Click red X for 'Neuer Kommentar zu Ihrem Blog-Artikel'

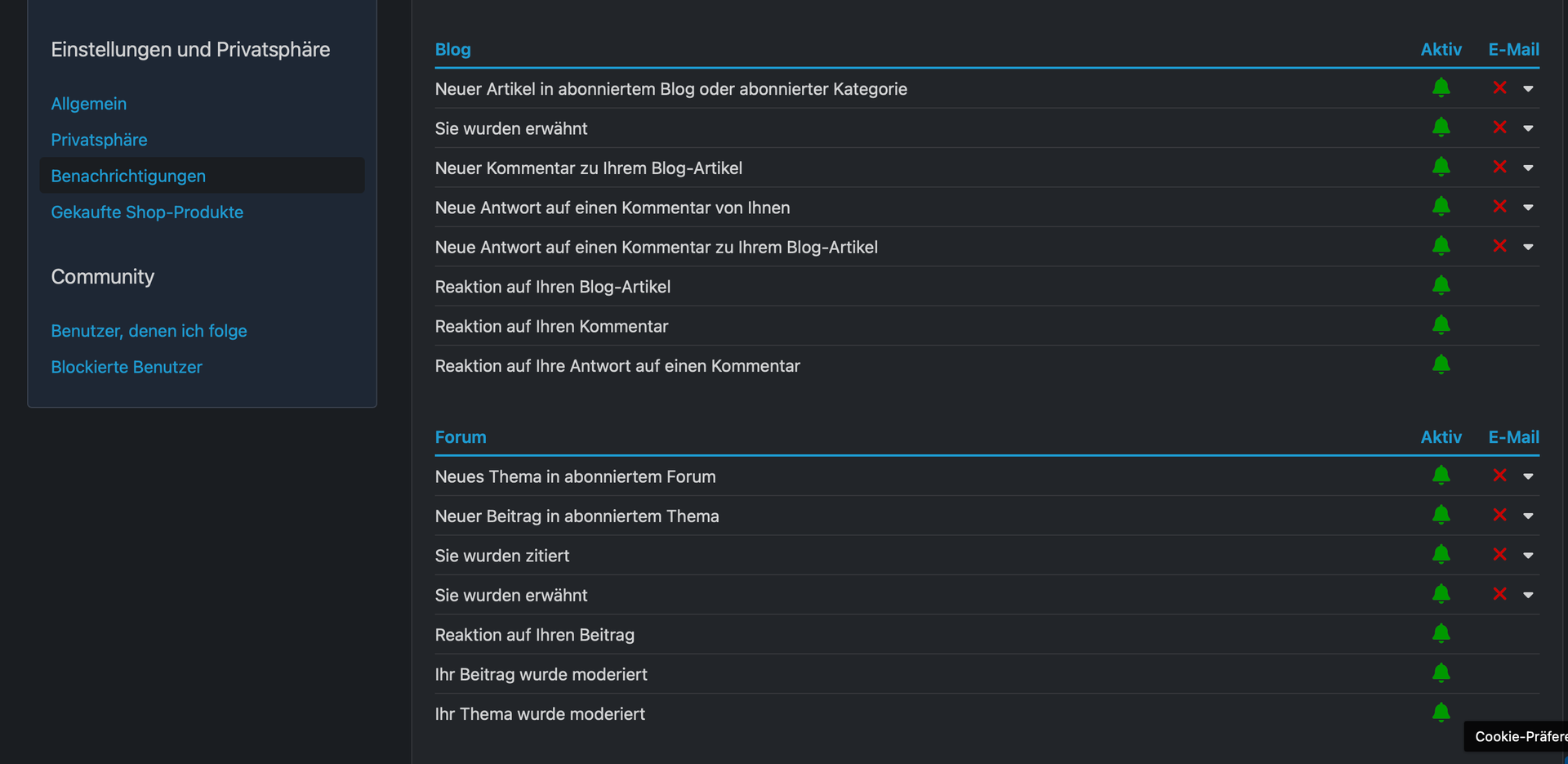[x=1499, y=167]
